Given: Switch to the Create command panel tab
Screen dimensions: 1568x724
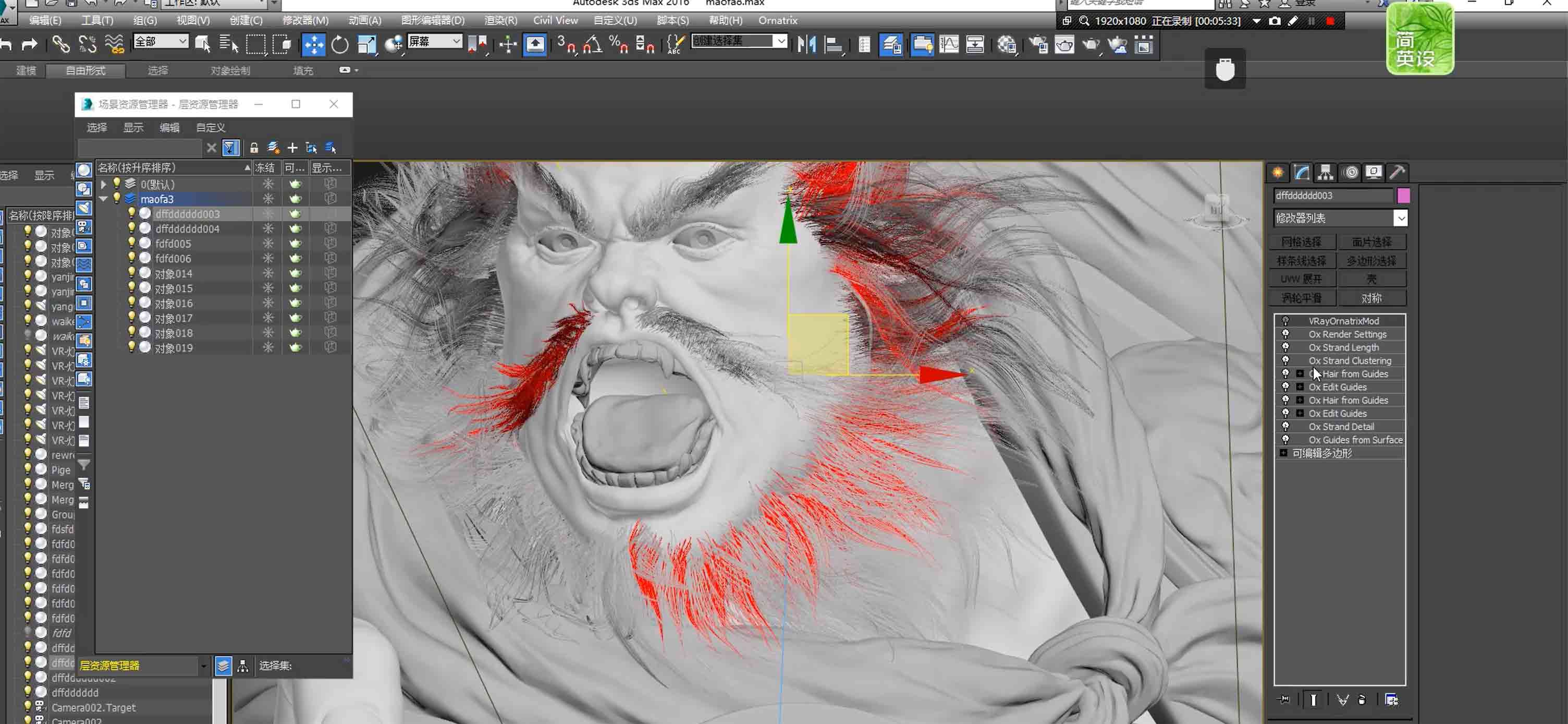Looking at the screenshot, I should [x=1278, y=172].
